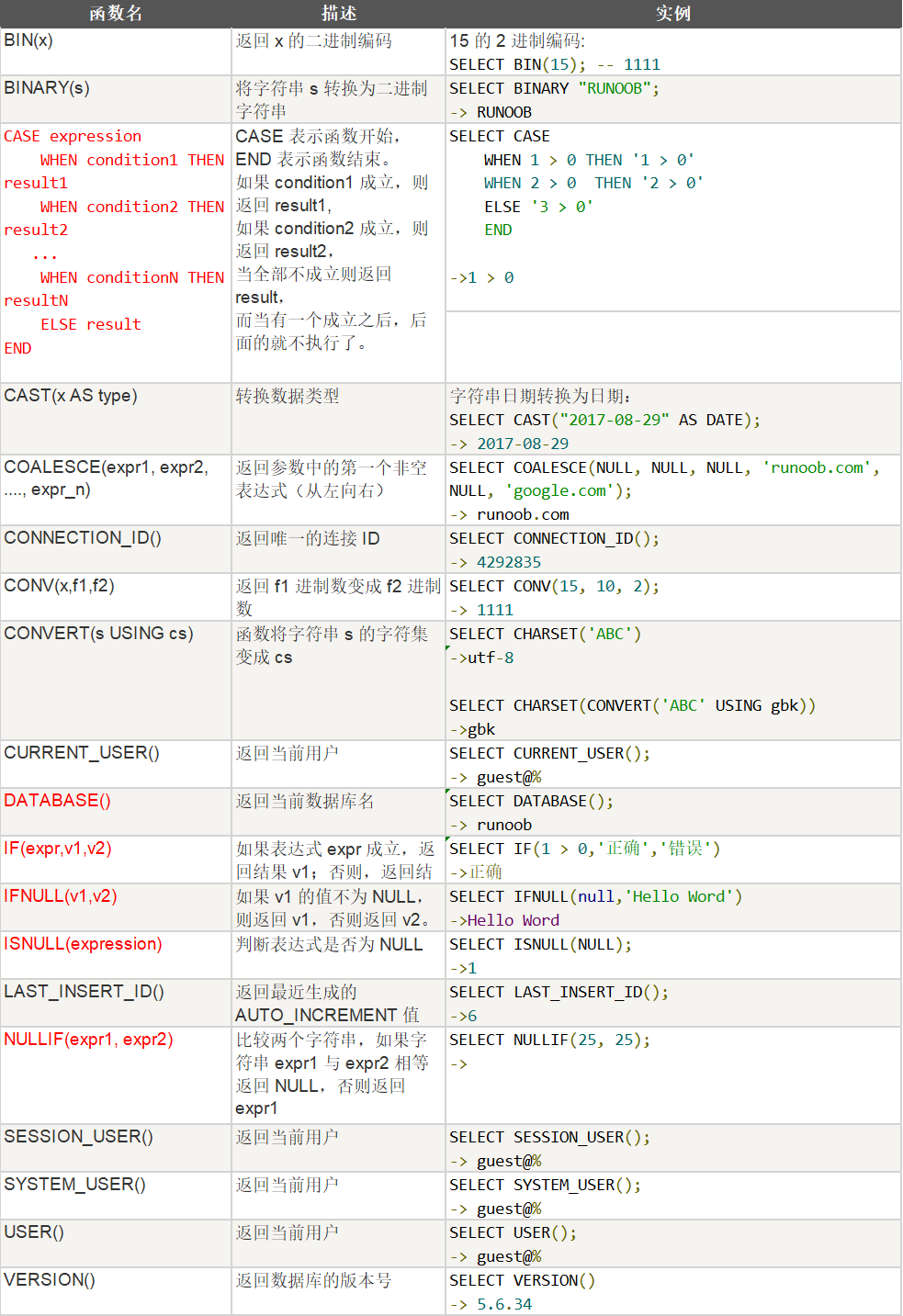Click the 函数名 column header
Image resolution: width=903 pixels, height=1316 pixels.
tap(116, 14)
